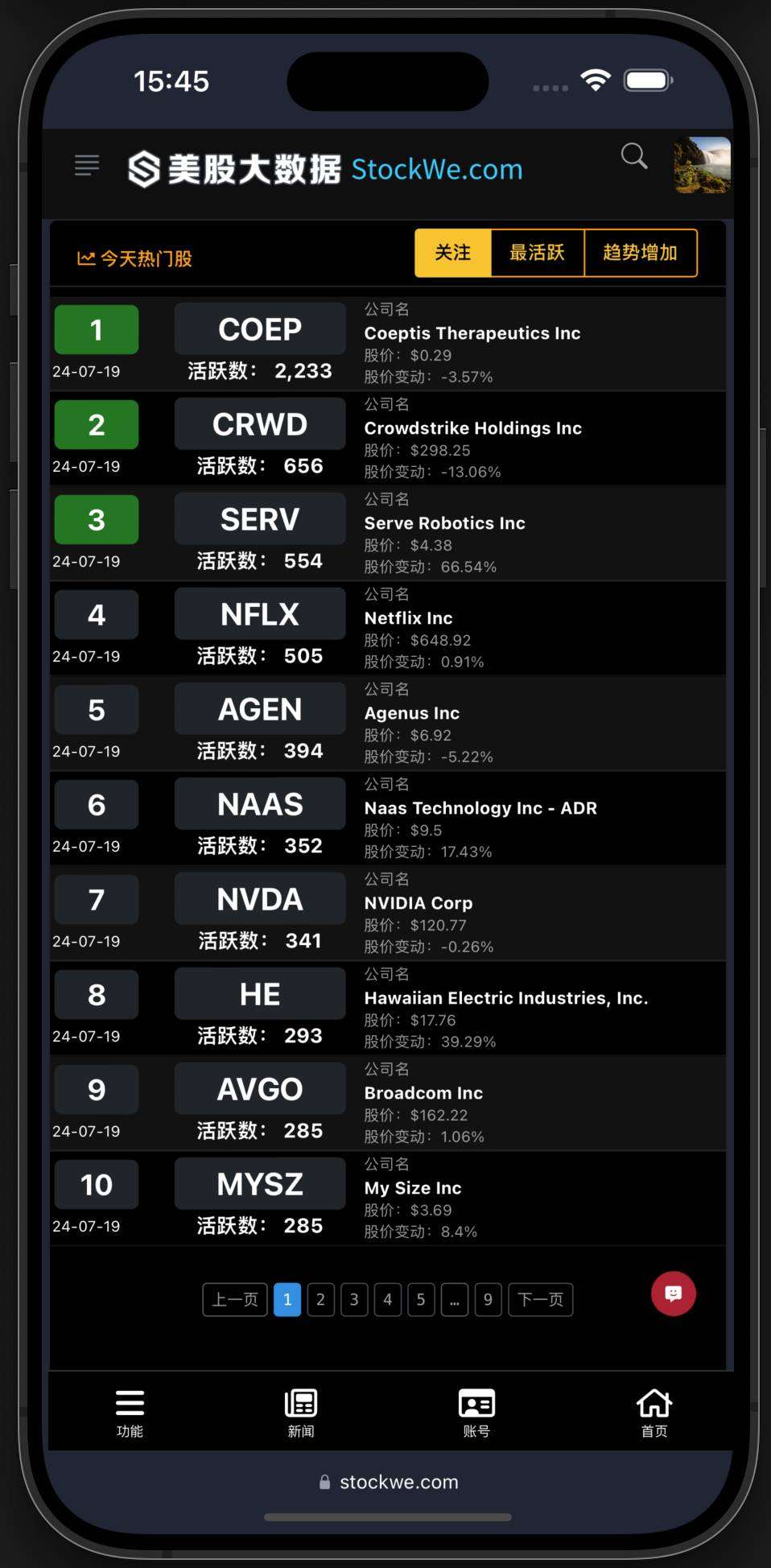Tap the search magnifier icon
The image size is (771, 1568).
pyautogui.click(x=634, y=156)
